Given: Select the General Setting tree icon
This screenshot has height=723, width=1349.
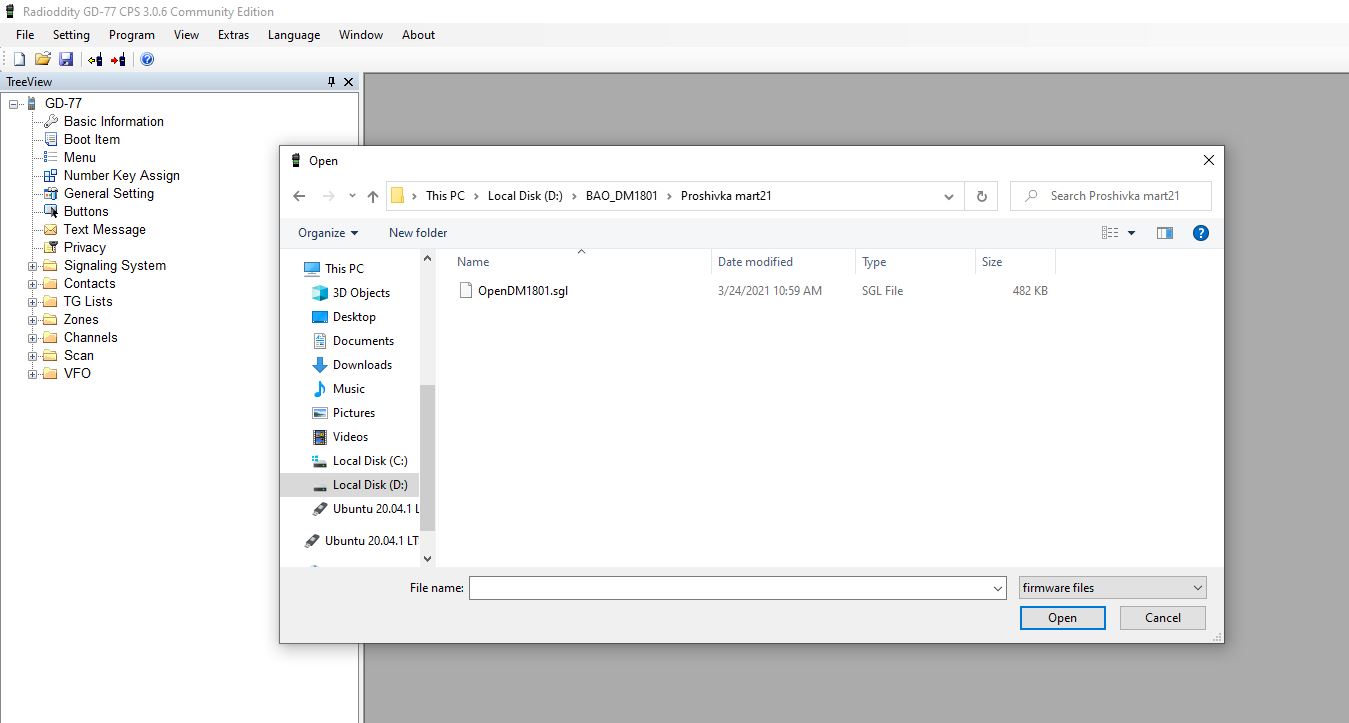Looking at the screenshot, I should click(x=52, y=193).
